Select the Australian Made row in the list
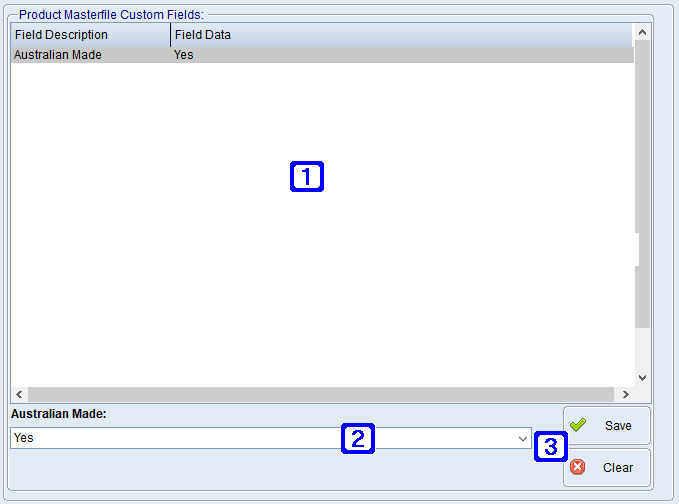 [x=58, y=55]
